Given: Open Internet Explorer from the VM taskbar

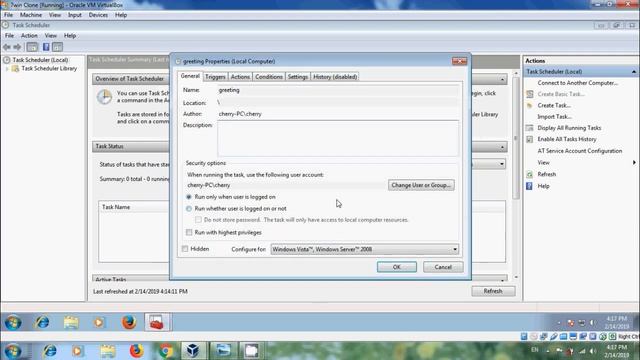Looking at the screenshot, I should click(42, 322).
